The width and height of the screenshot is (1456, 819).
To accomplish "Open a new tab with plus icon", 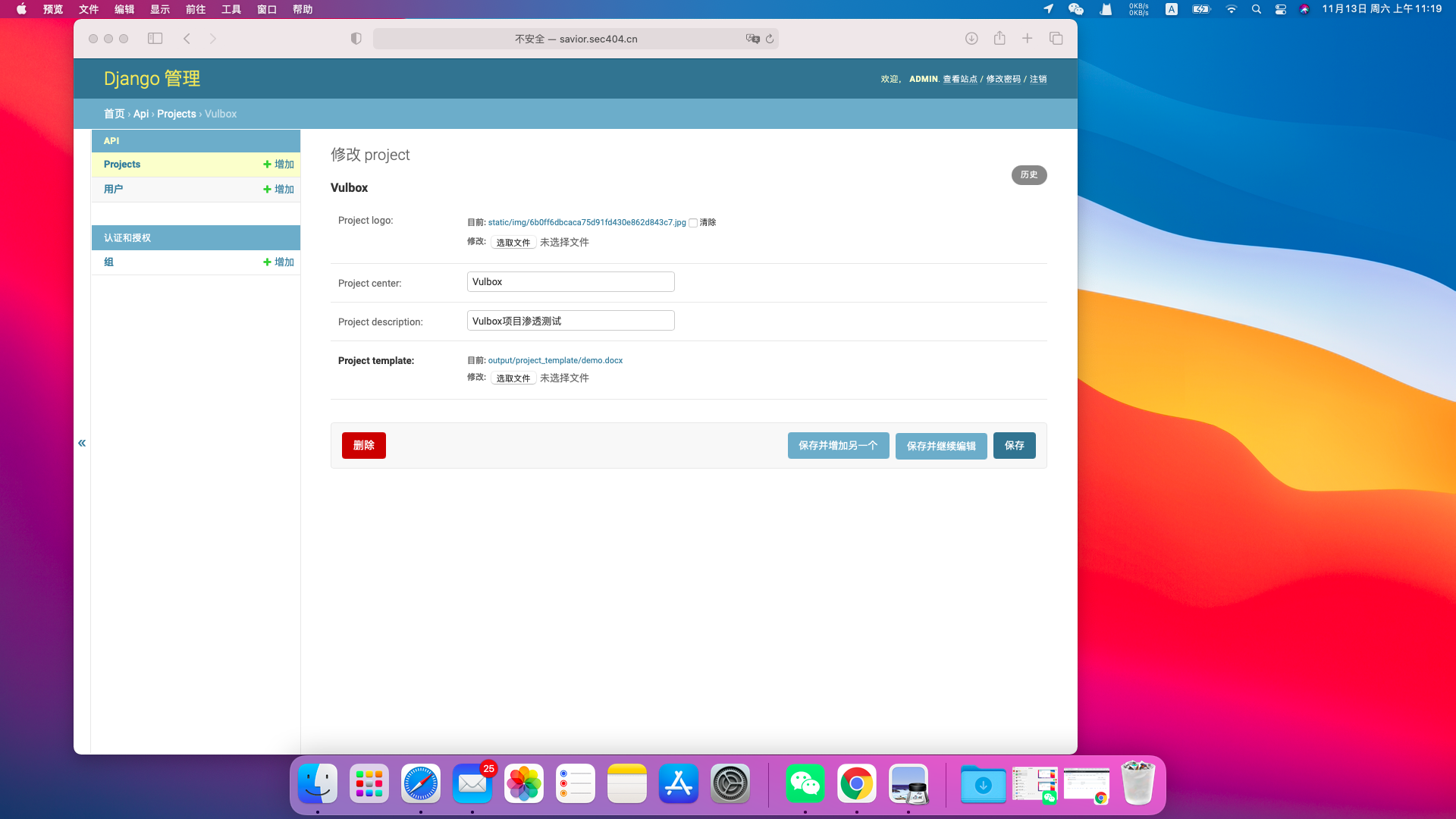I will [x=1027, y=39].
